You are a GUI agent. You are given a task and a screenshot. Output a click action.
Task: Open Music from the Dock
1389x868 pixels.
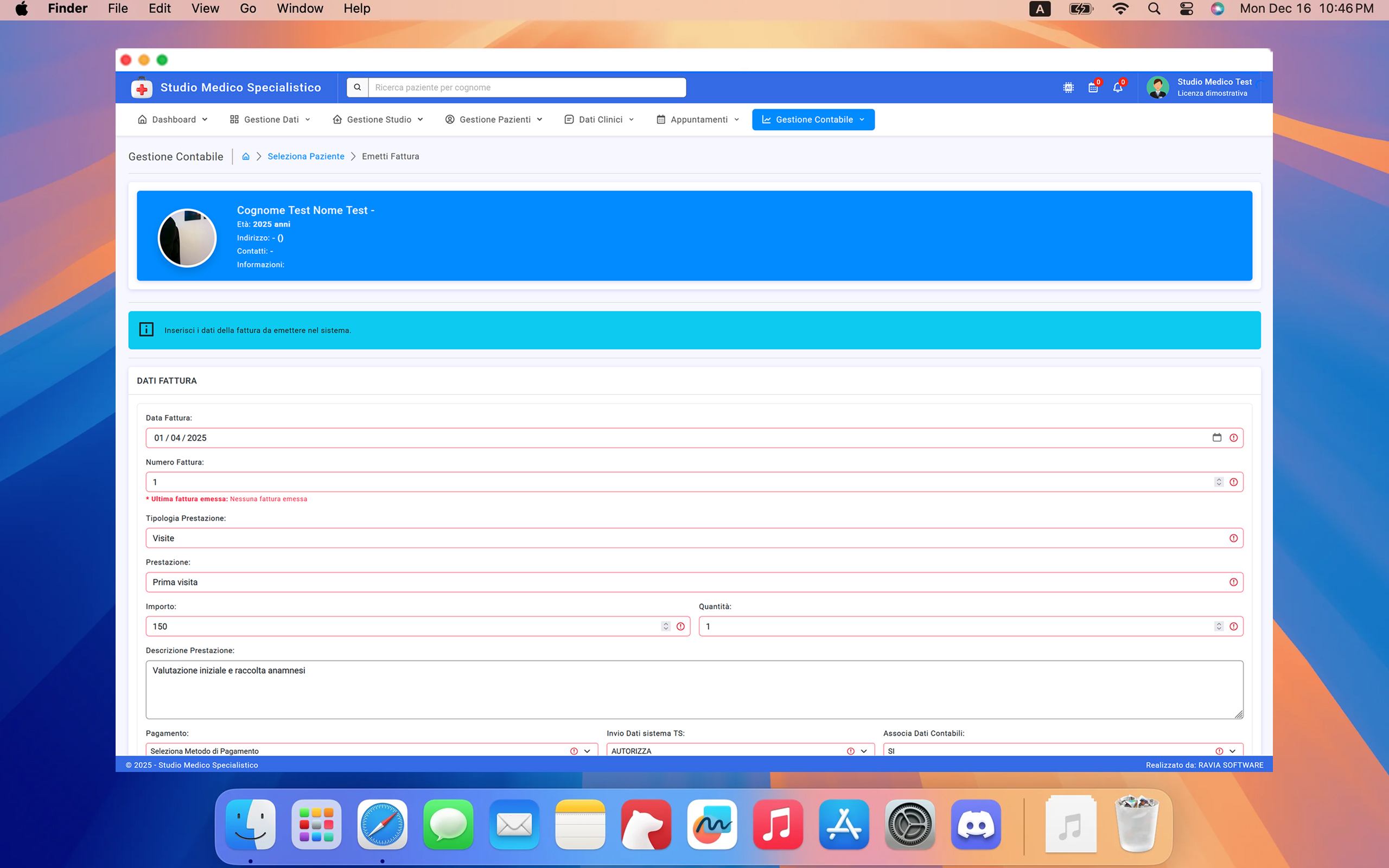pyautogui.click(x=778, y=825)
